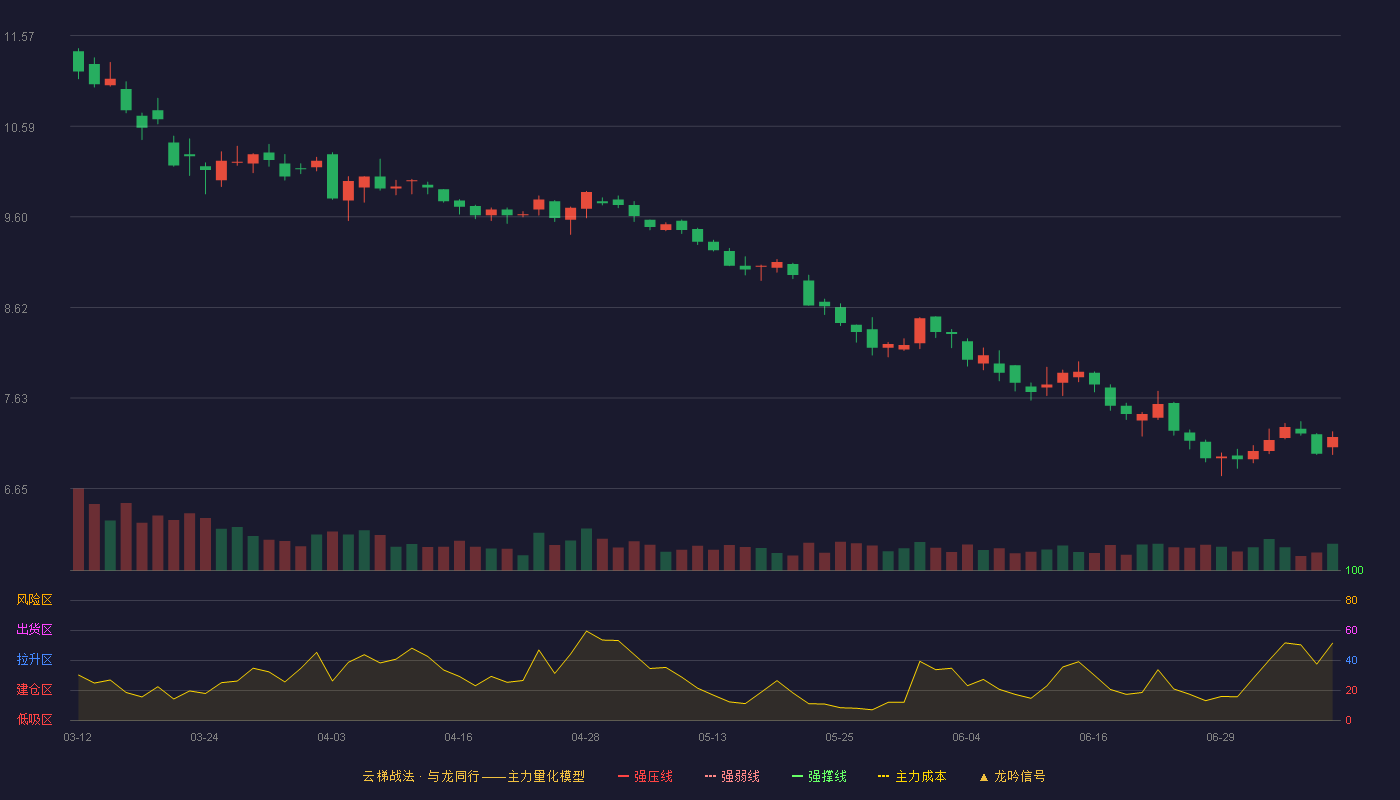Click the red 20 indicator scale value
1400x800 pixels.
[1351, 690]
